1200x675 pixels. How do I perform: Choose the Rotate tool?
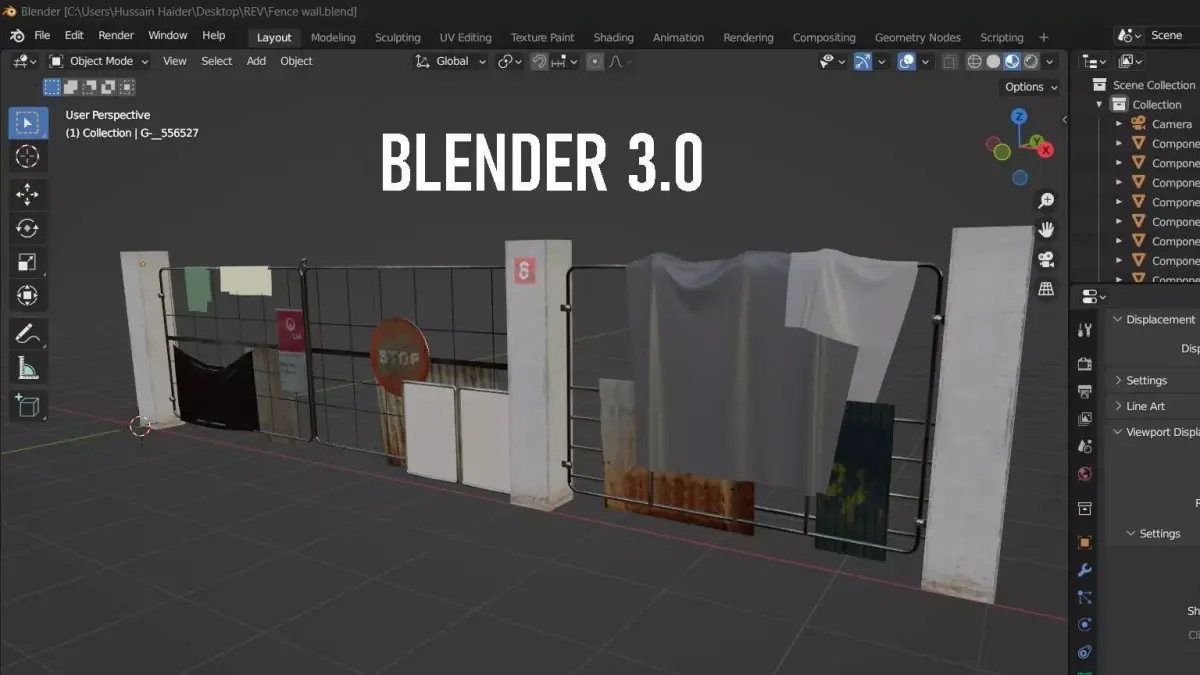[27, 228]
